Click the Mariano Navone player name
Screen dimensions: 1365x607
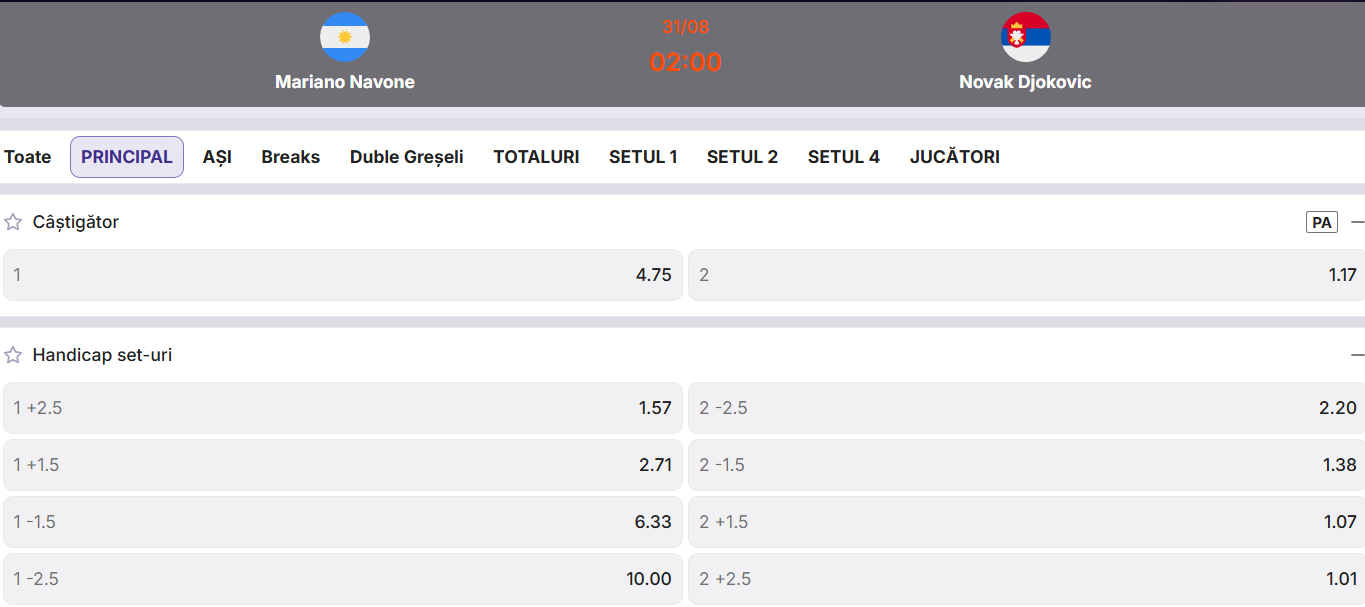coord(345,82)
